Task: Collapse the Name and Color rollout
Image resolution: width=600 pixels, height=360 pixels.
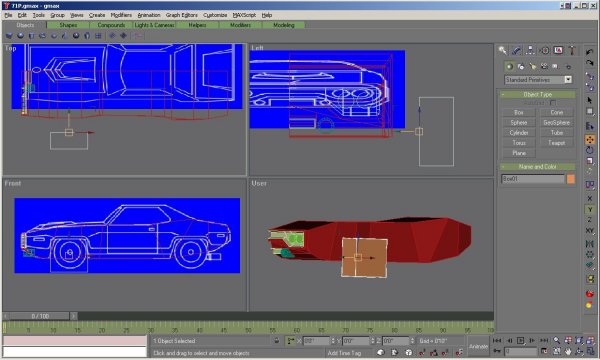Action: click(x=538, y=167)
